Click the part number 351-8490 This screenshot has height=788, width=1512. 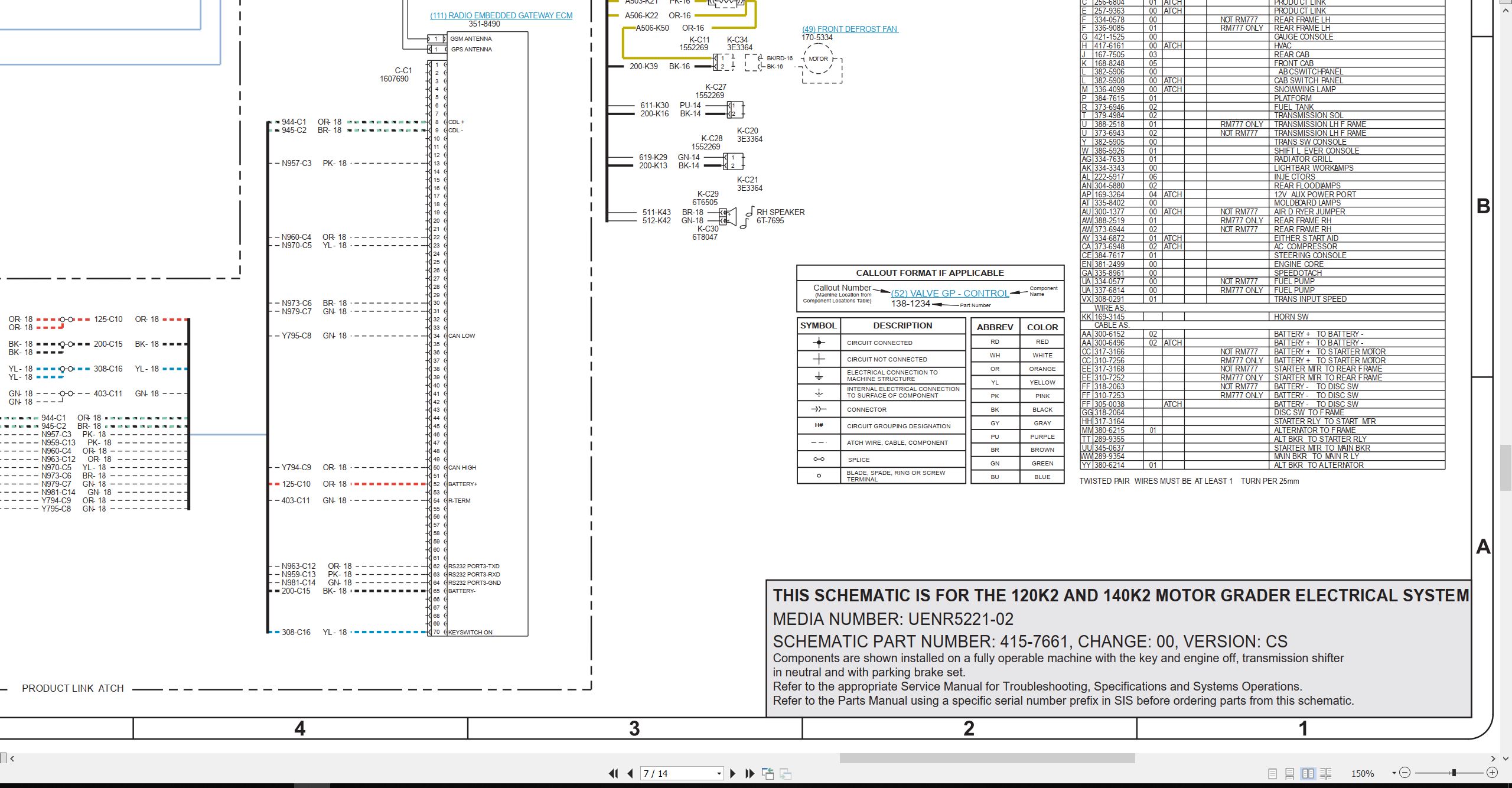pos(484,24)
